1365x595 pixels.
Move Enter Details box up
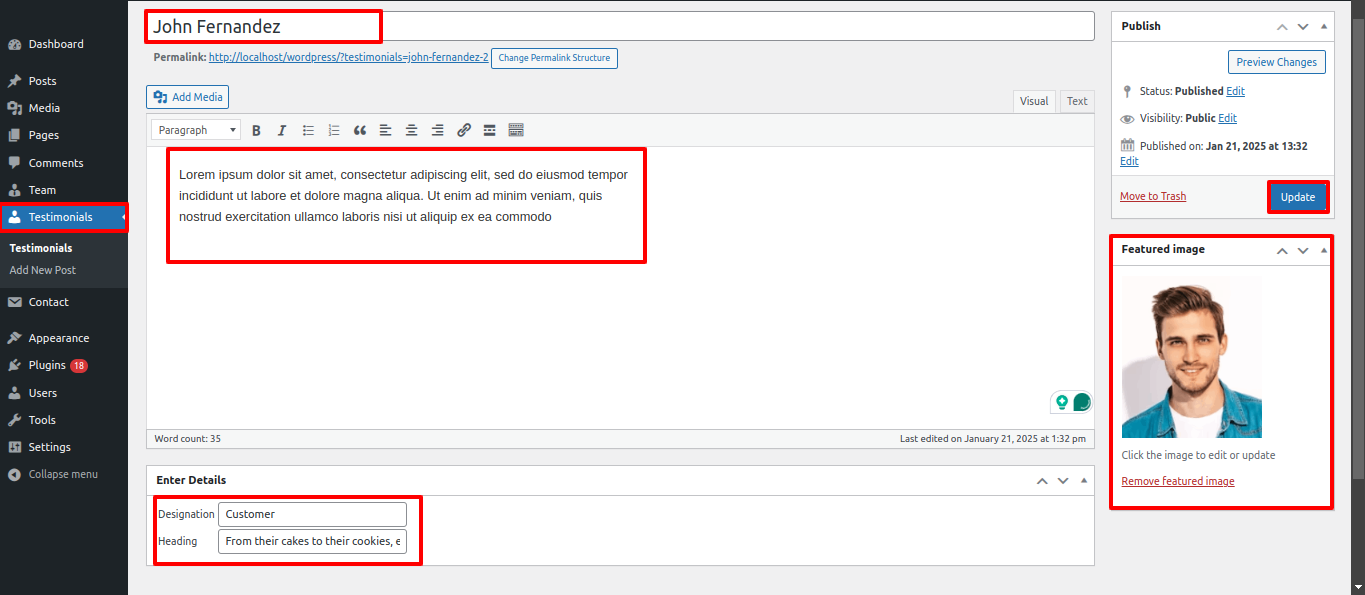1042,481
